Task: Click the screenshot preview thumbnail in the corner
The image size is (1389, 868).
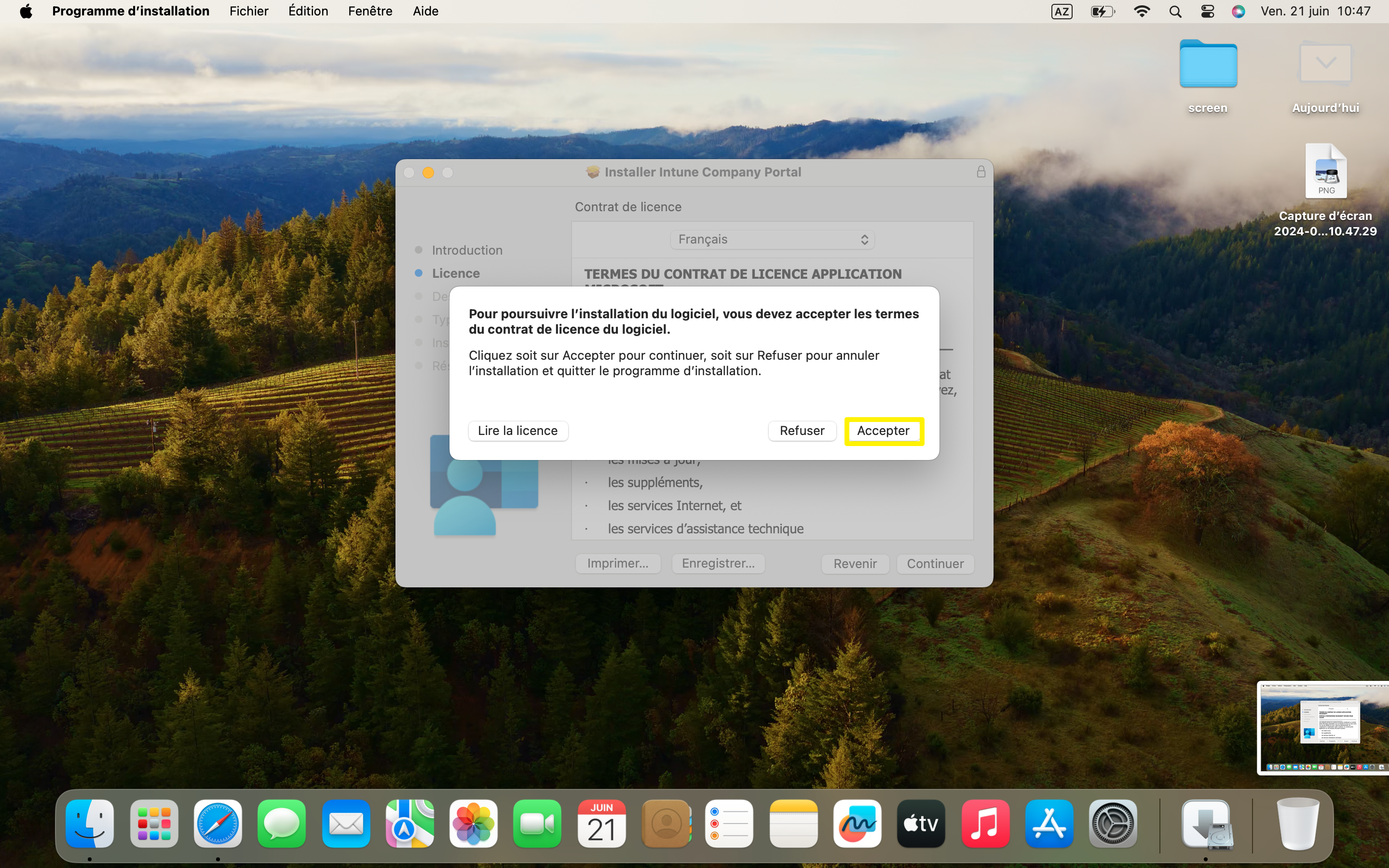Action: click(1322, 728)
